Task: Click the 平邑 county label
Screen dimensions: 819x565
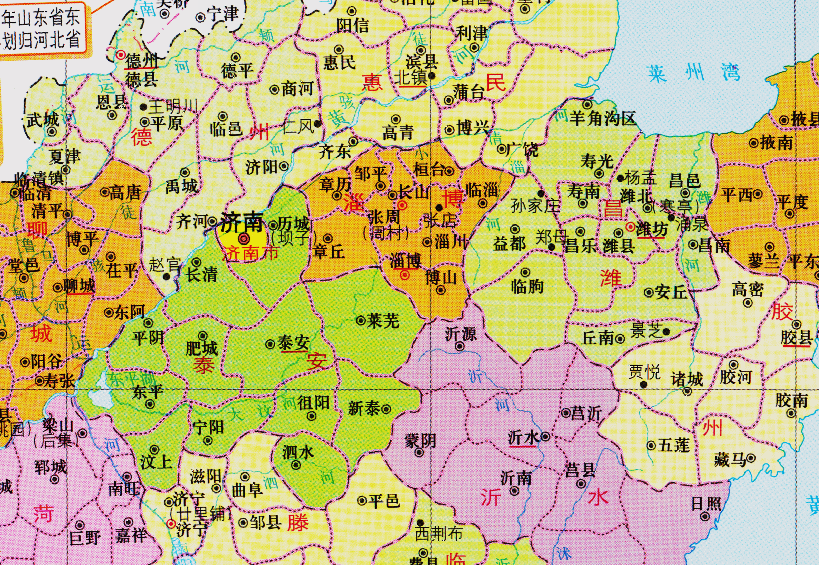Action: pyautogui.click(x=384, y=501)
